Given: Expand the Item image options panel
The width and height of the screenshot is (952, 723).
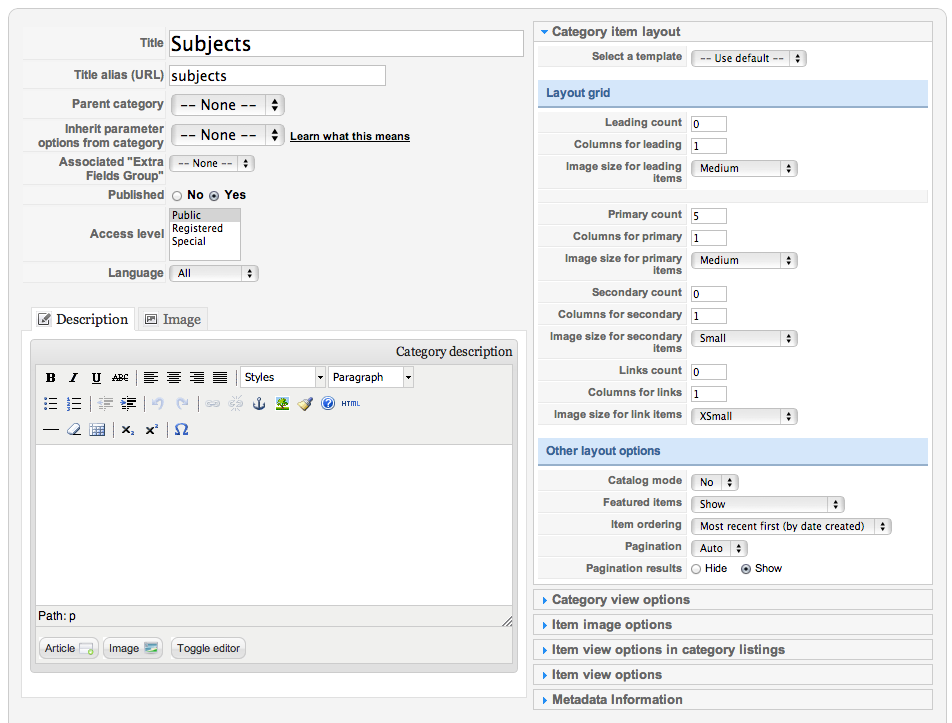Looking at the screenshot, I should tap(733, 625).
